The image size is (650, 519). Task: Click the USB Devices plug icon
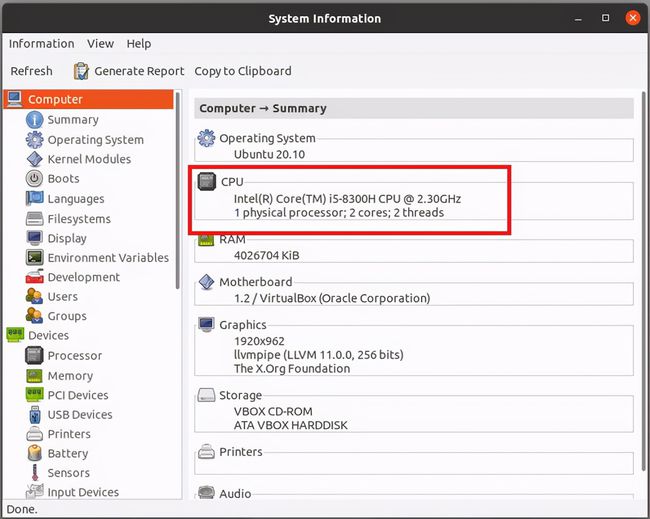(x=35, y=415)
